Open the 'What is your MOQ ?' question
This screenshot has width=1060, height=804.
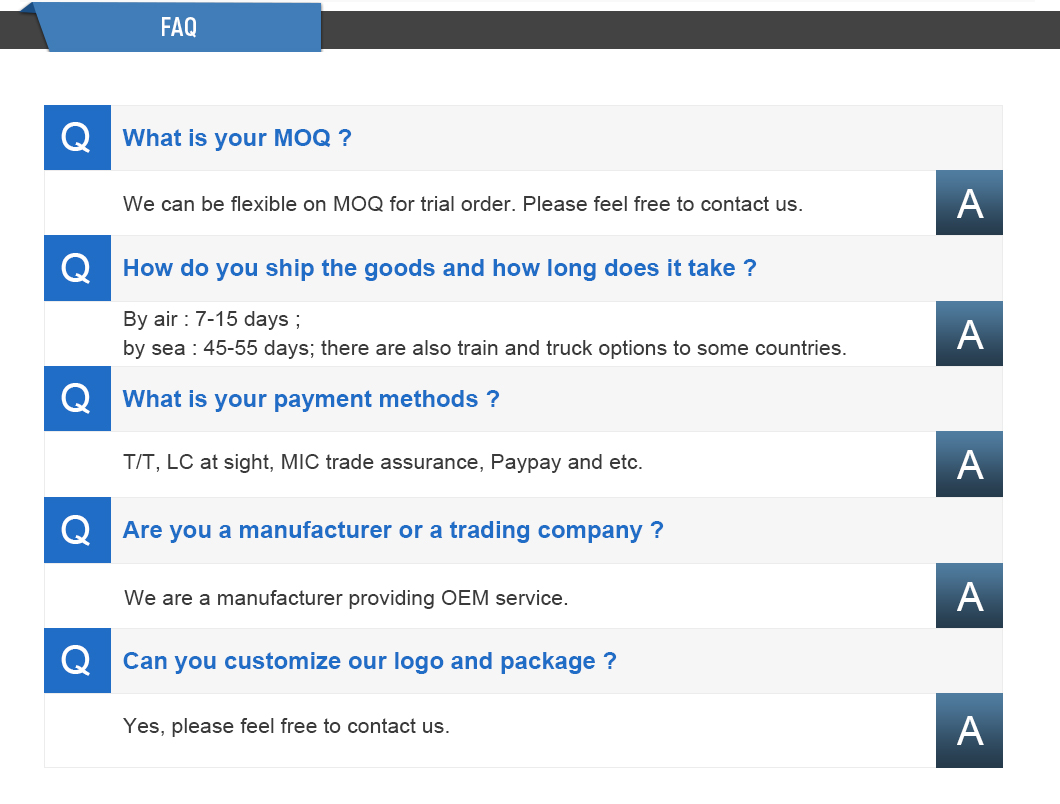[x=237, y=138]
